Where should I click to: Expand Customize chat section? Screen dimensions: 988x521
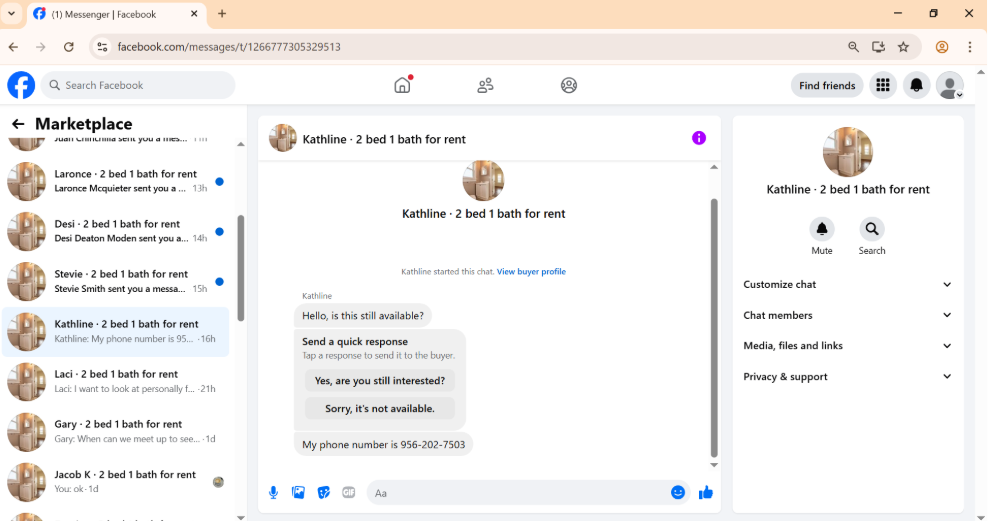(847, 285)
